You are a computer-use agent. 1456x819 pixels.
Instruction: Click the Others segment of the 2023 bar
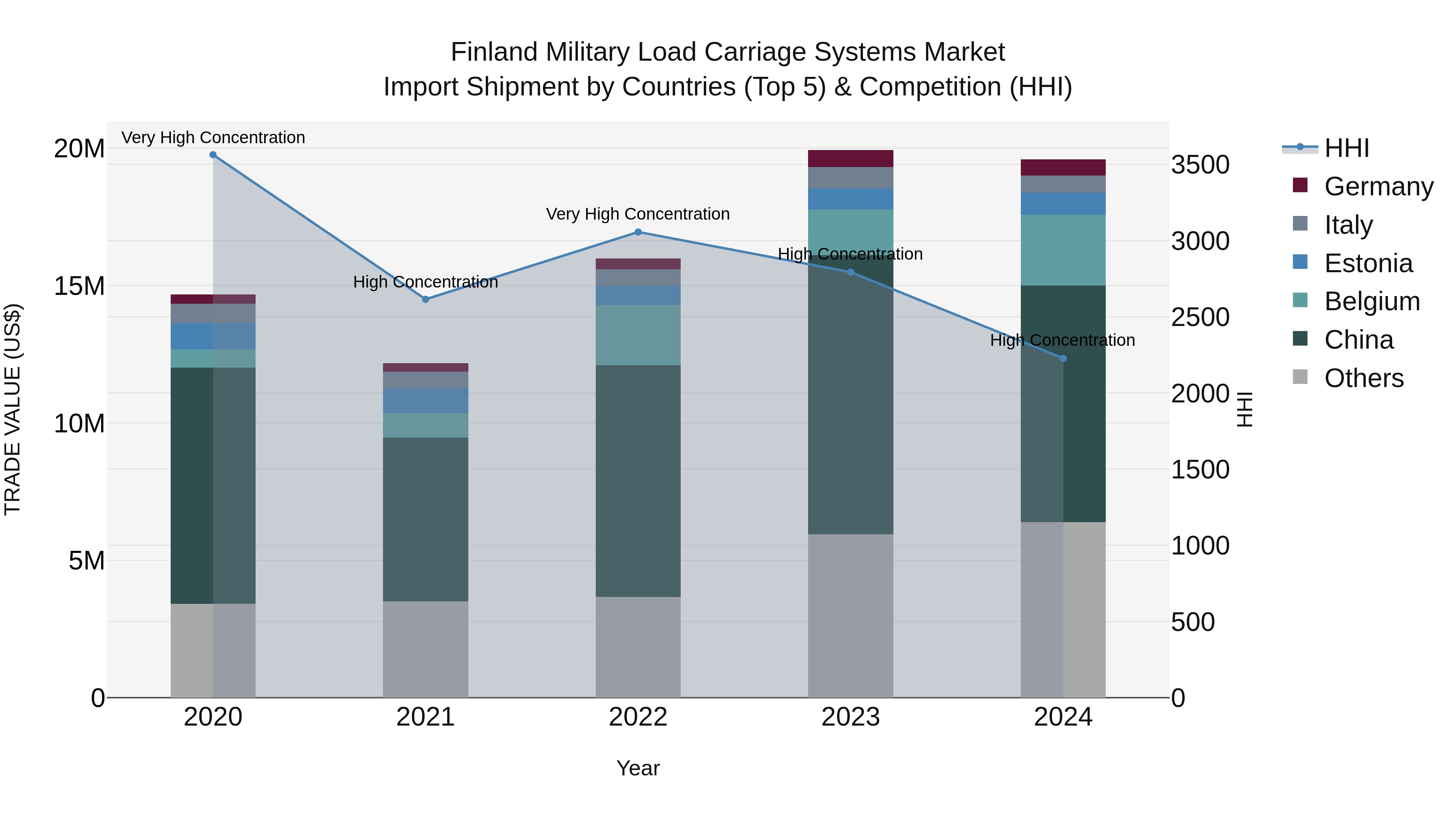coord(851,616)
